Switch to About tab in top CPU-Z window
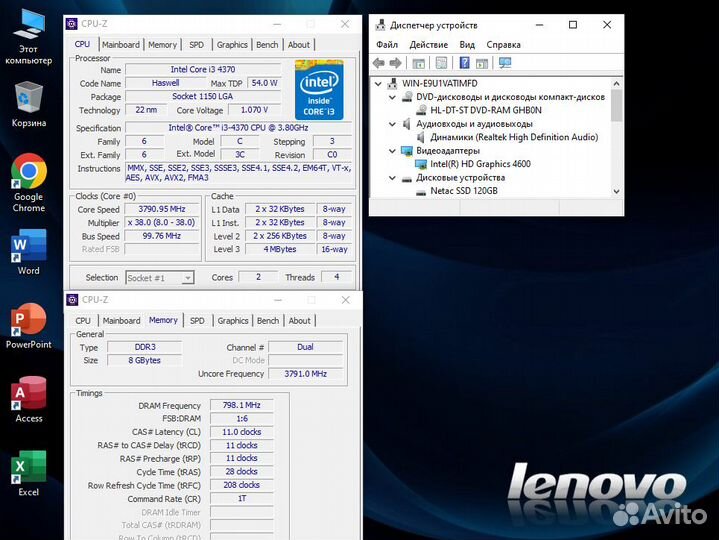Image resolution: width=719 pixels, height=540 pixels. (299, 45)
